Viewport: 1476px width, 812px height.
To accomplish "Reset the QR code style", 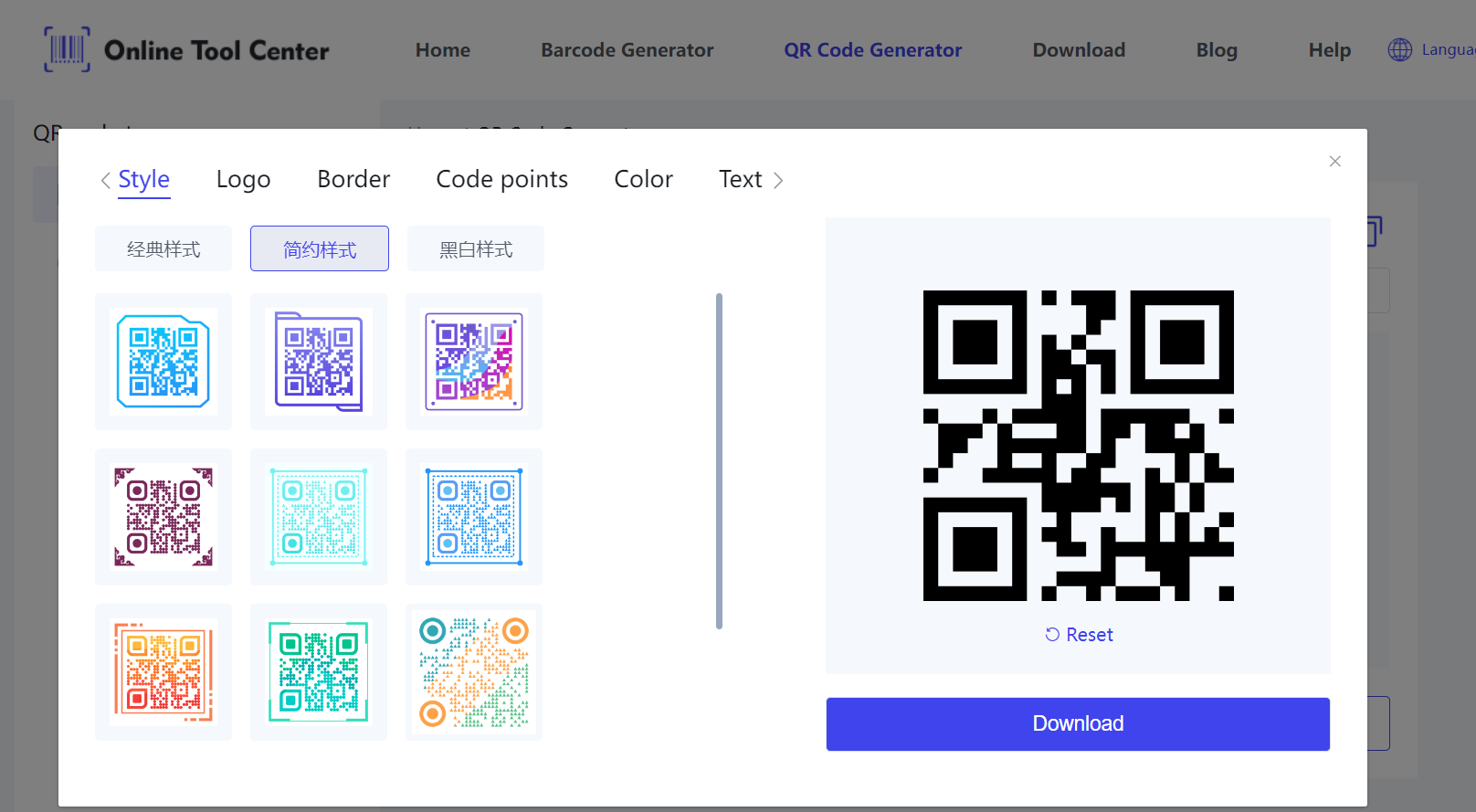I will pyautogui.click(x=1079, y=635).
